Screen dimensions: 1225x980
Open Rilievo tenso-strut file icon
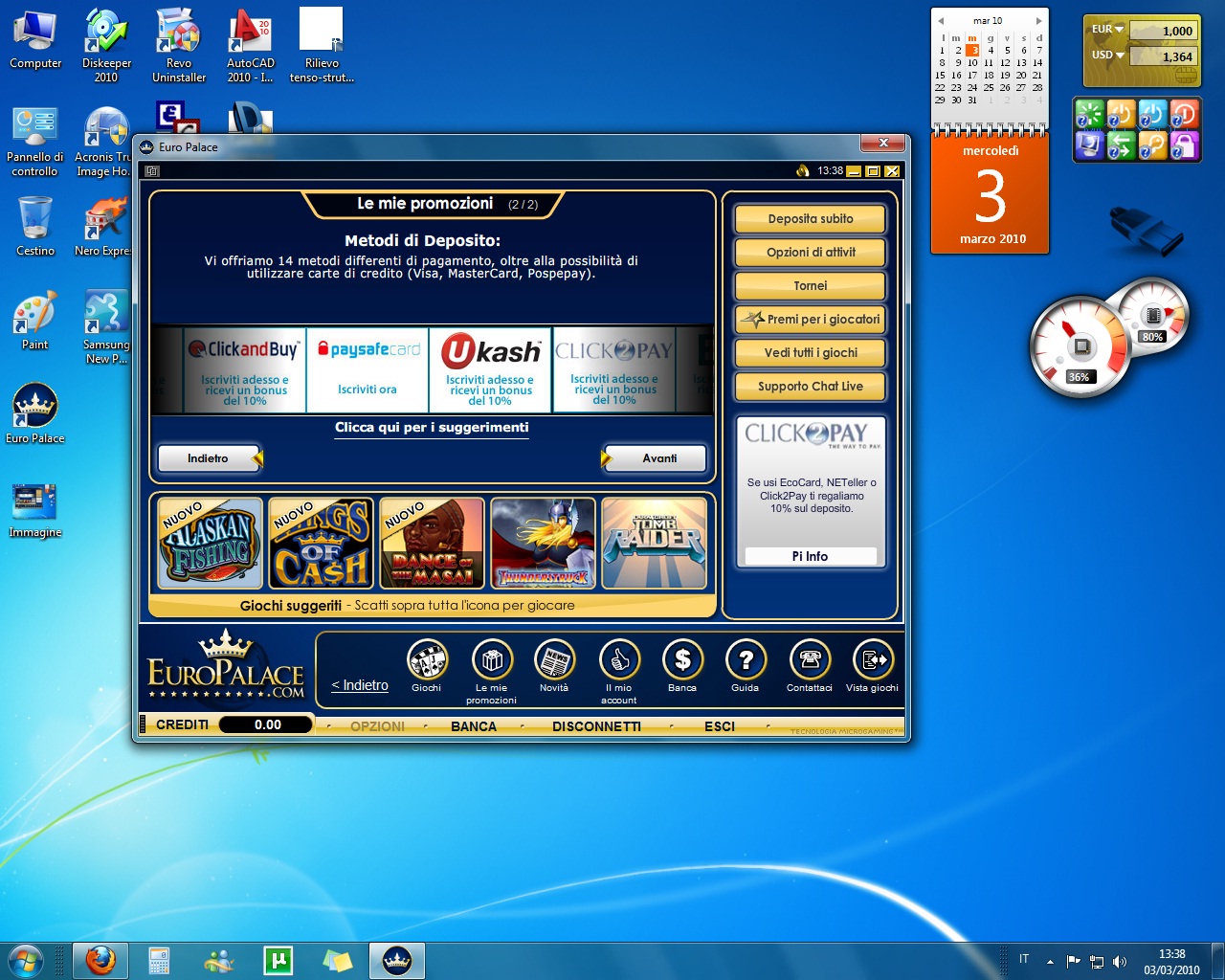click(x=322, y=46)
